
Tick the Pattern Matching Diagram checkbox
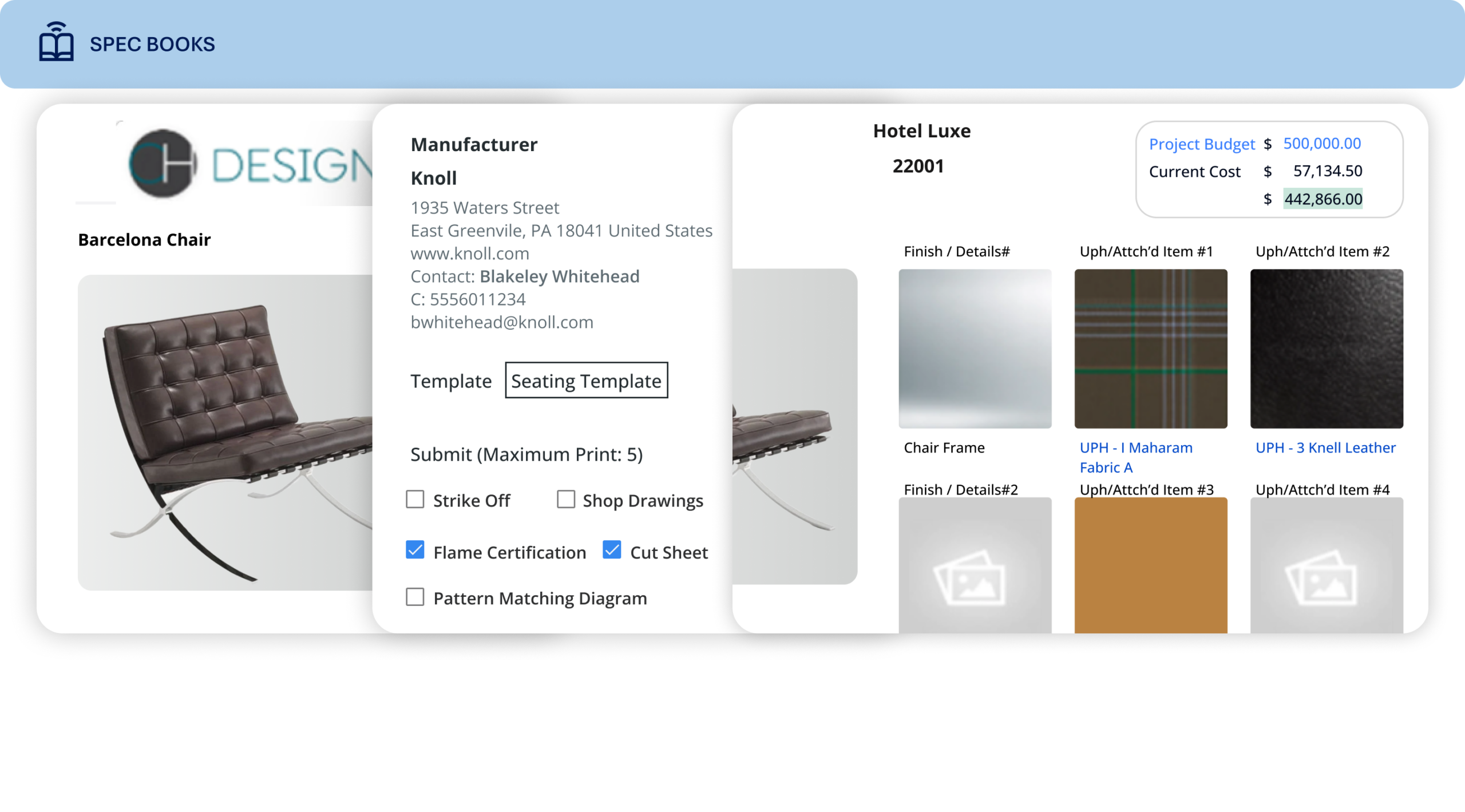coord(415,597)
